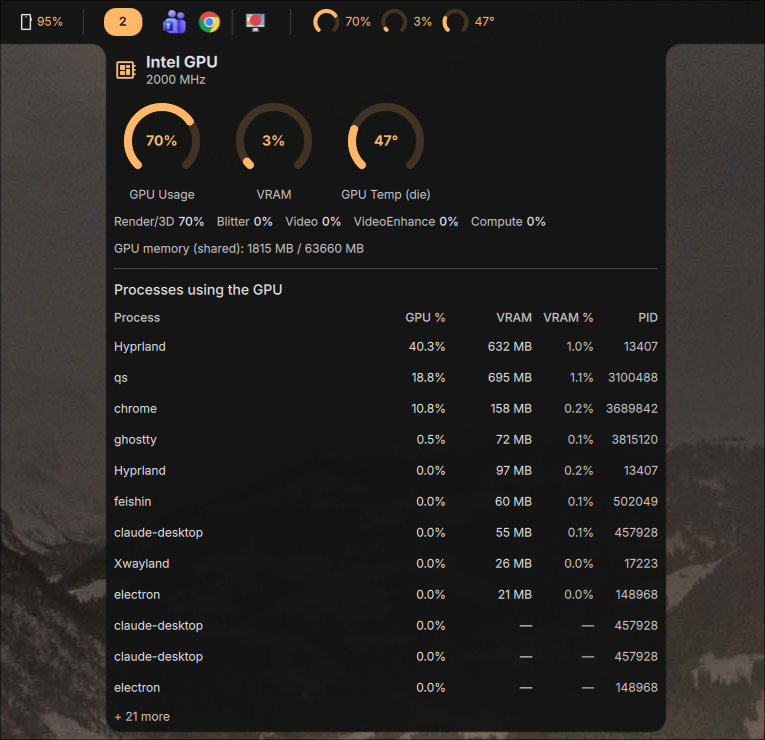Screen dimensions: 765x740
Task: Click the 95% battery percentage text
Action: [50, 22]
